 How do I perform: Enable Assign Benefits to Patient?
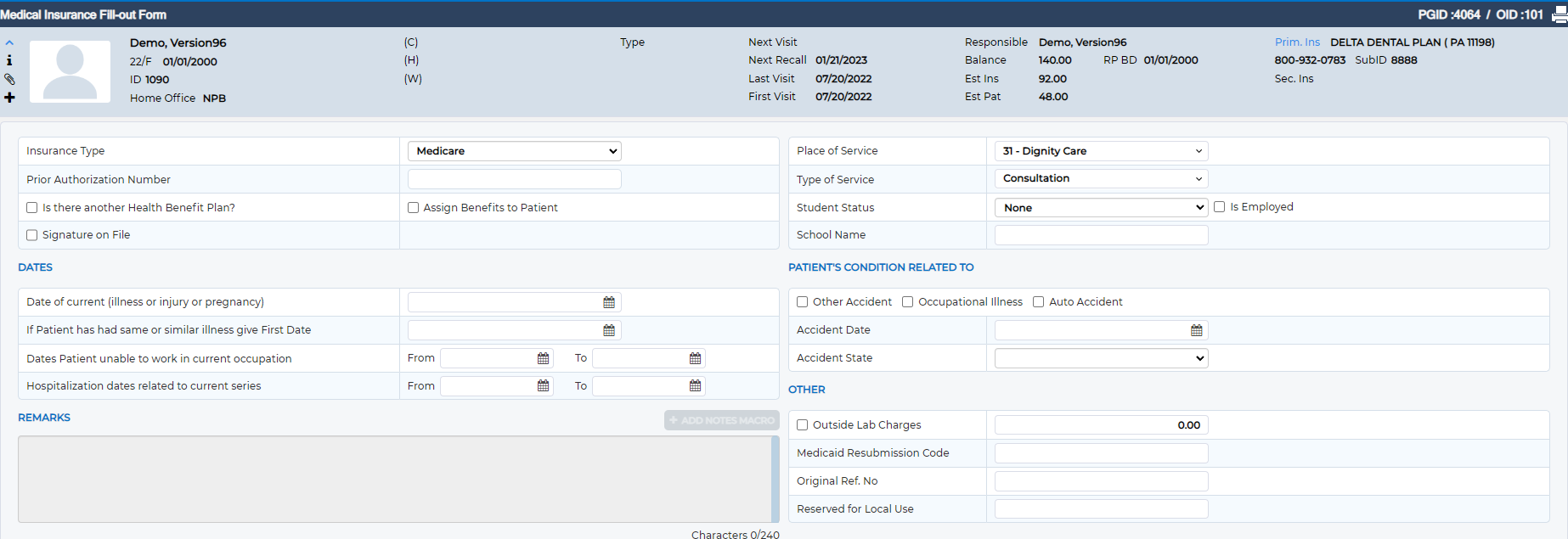click(414, 208)
